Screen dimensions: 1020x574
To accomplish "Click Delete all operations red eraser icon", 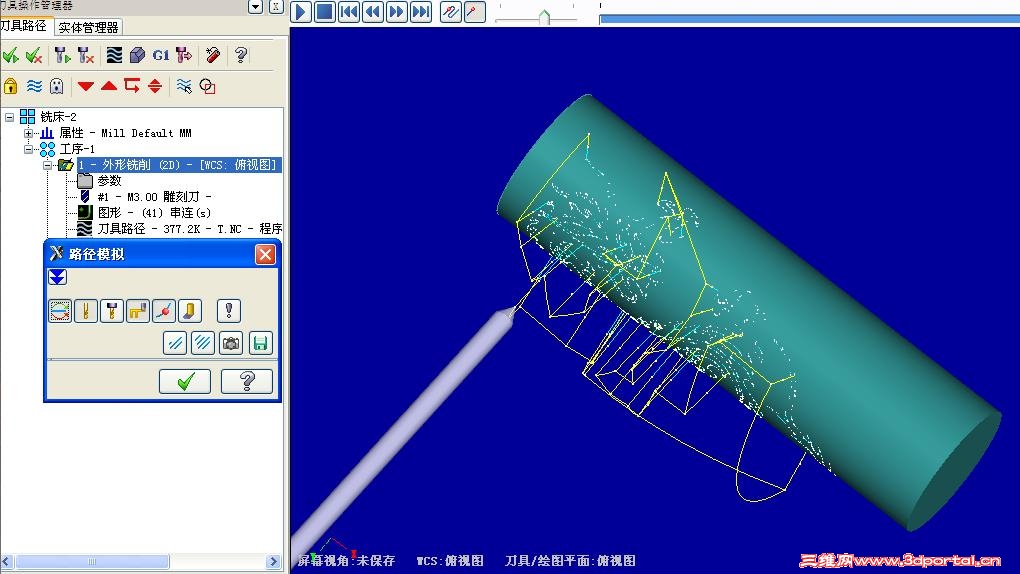I will click(213, 55).
